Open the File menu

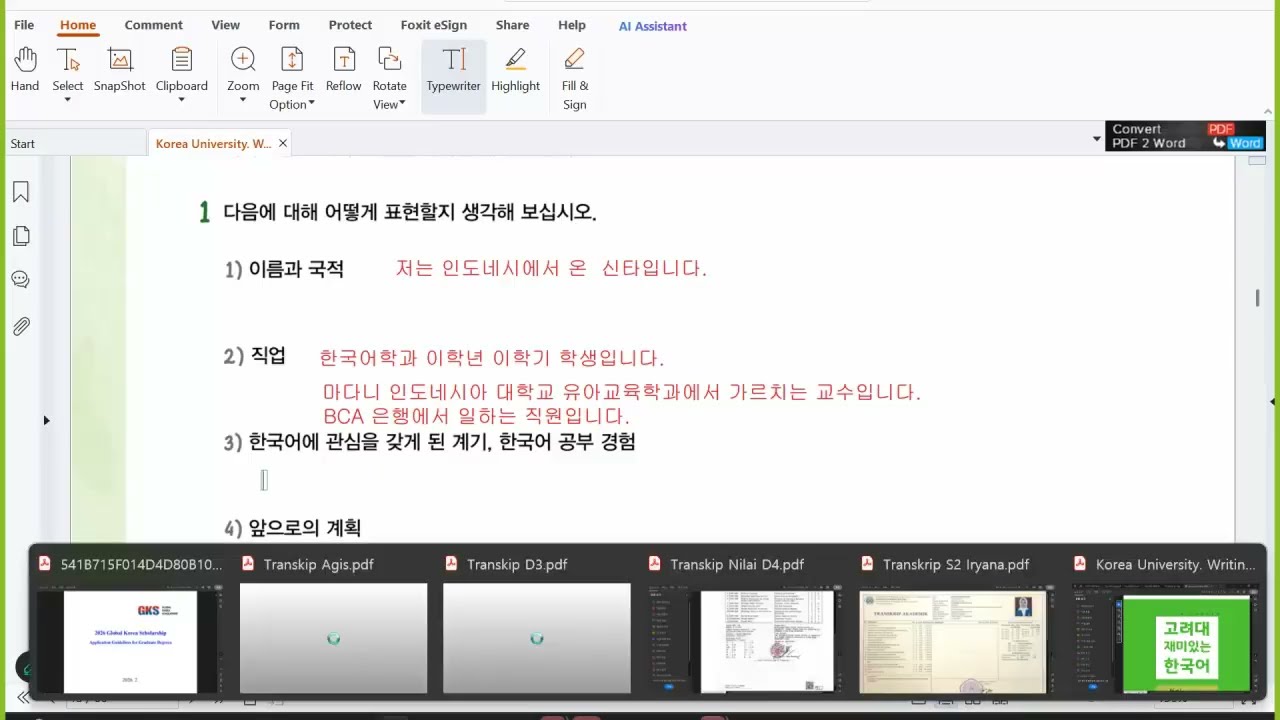coord(24,25)
